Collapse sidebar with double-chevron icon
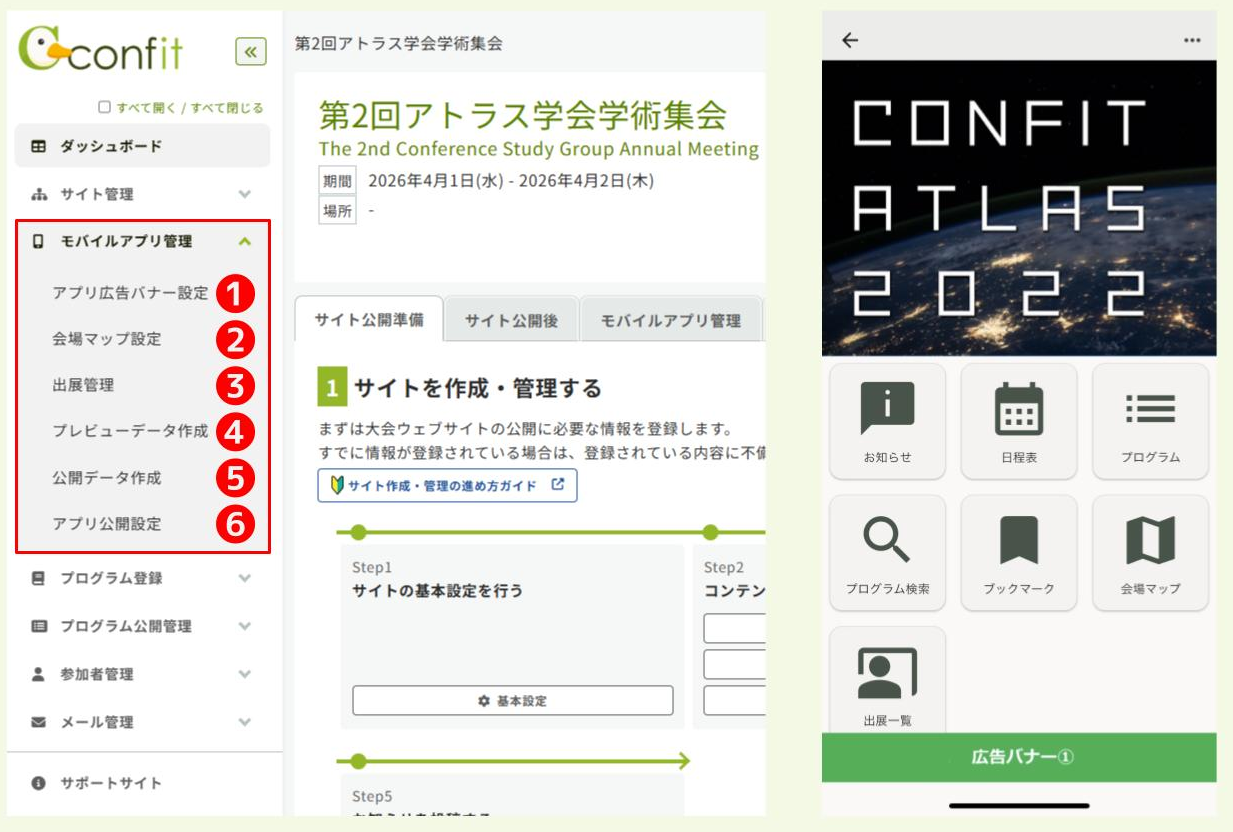This screenshot has width=1233, height=832. point(250,51)
